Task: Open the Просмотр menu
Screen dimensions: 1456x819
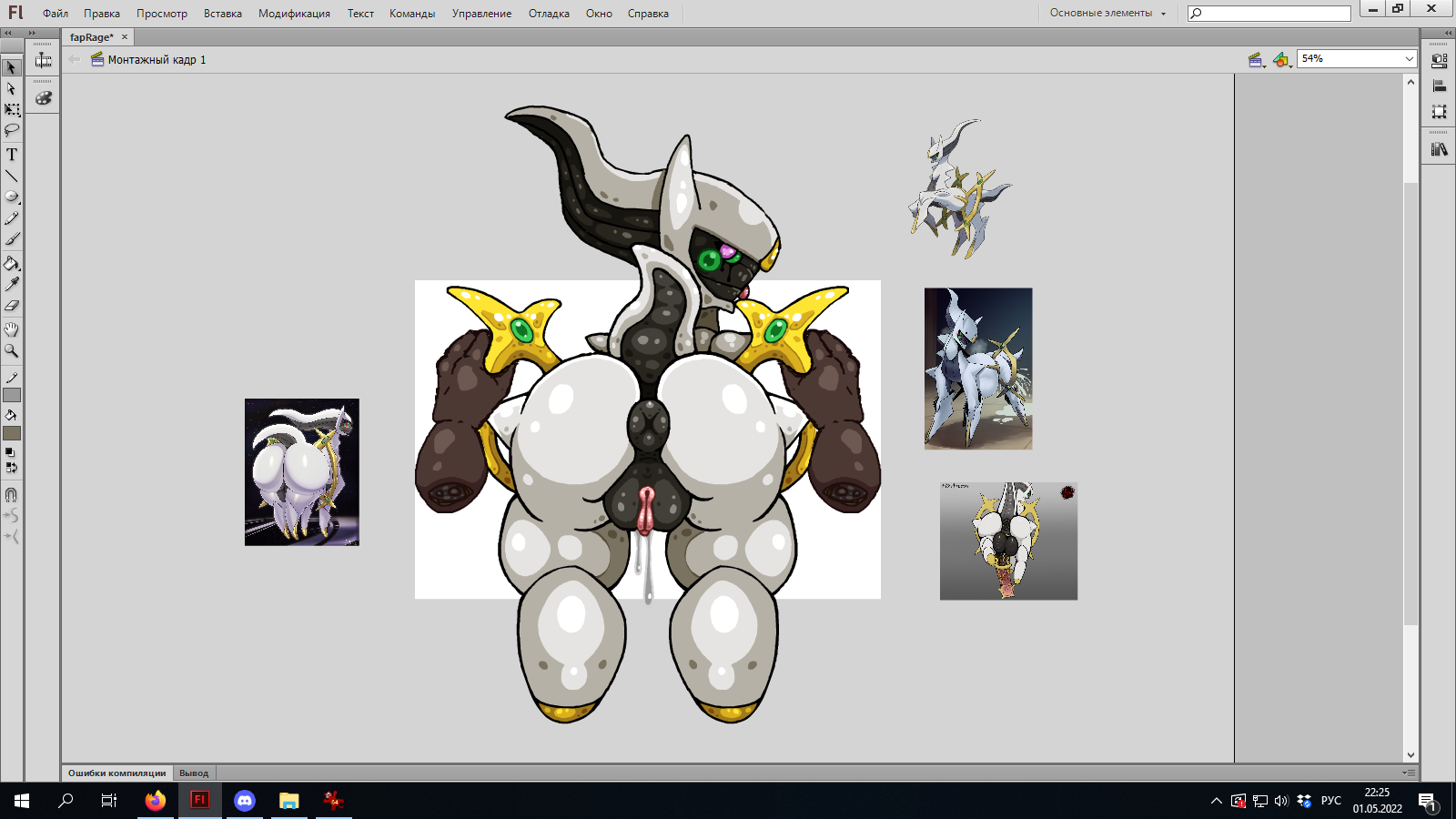Action: [162, 14]
